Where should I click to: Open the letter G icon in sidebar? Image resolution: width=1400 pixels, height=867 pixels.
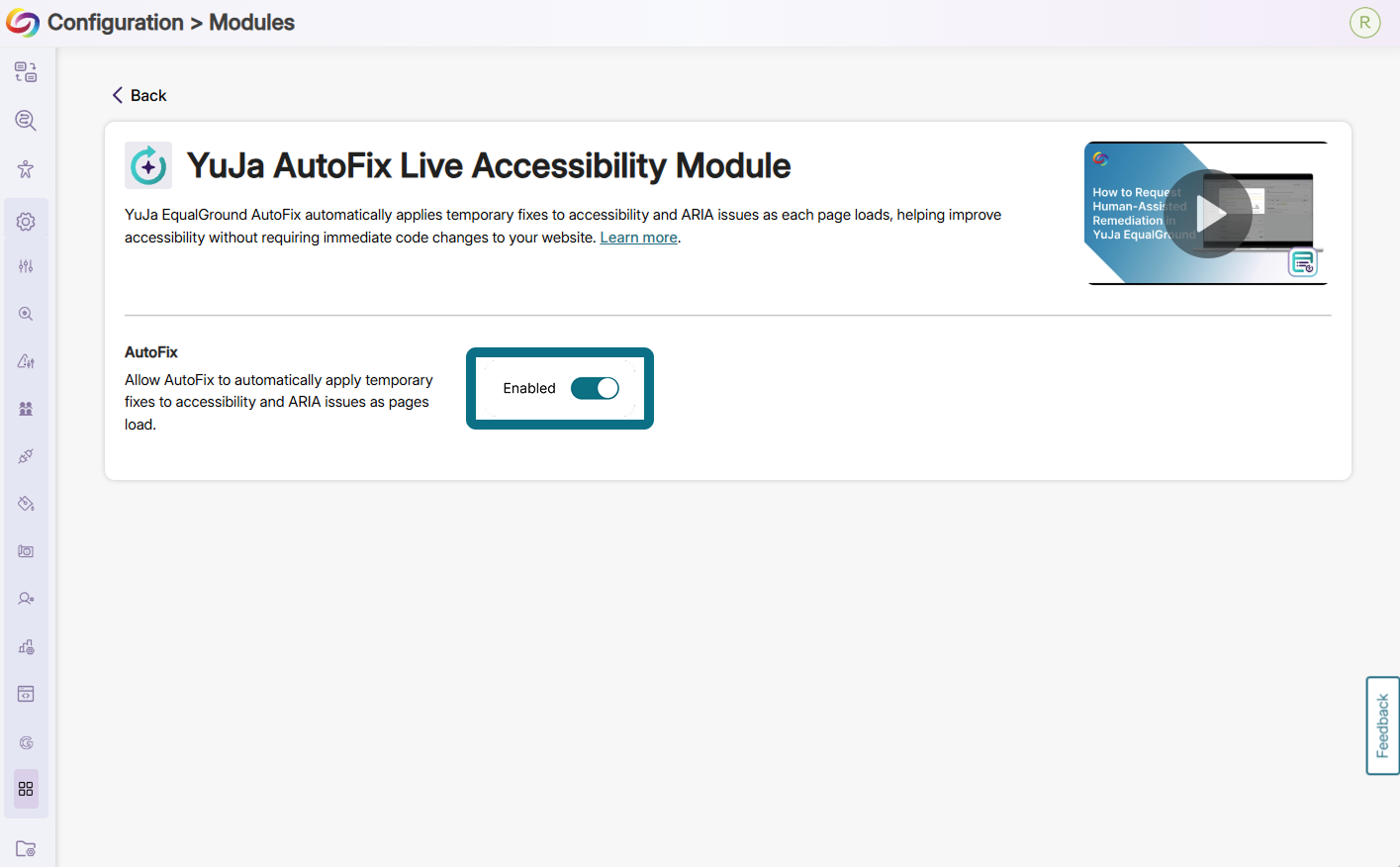[x=26, y=742]
